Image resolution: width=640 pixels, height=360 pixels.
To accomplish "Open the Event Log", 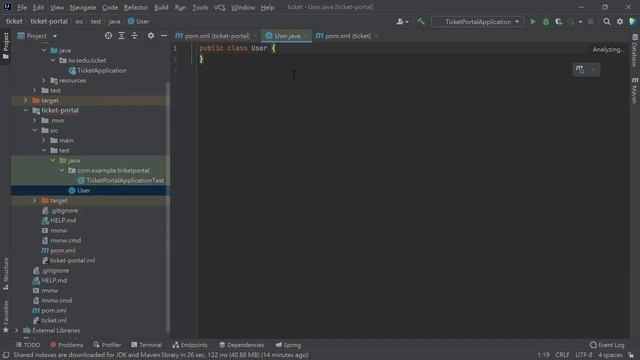I will pos(607,345).
